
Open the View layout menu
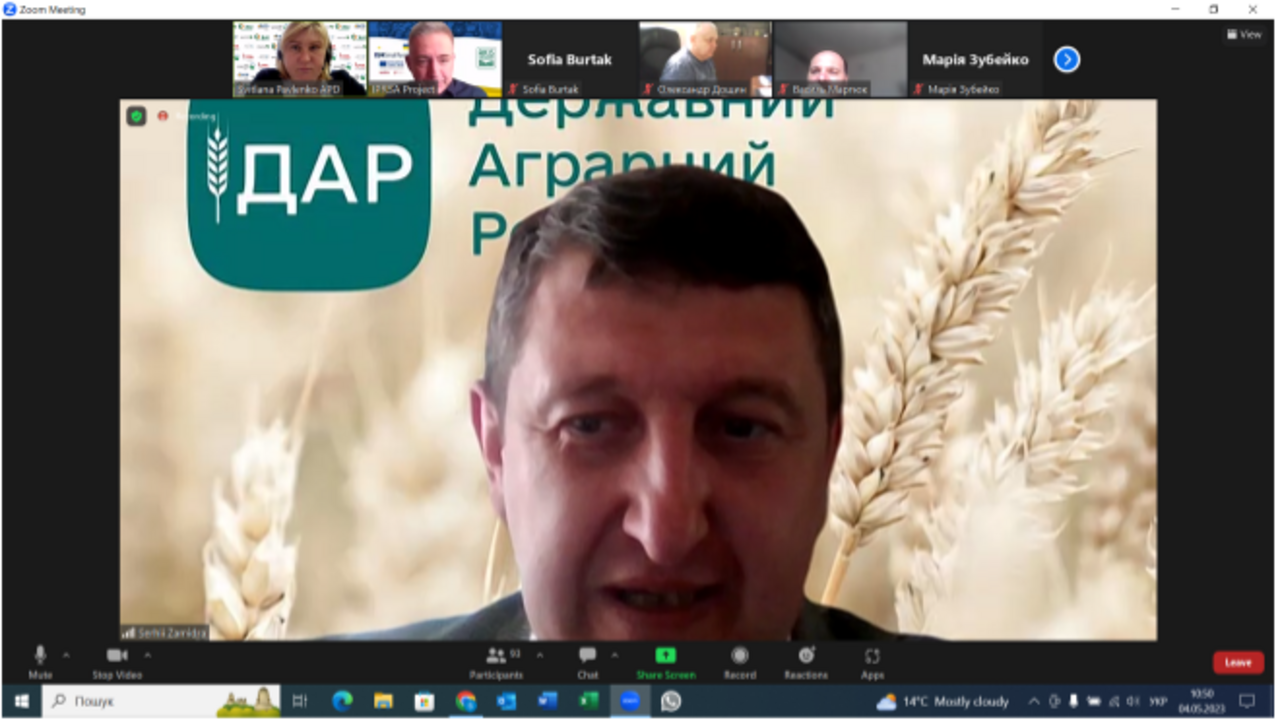1244,34
